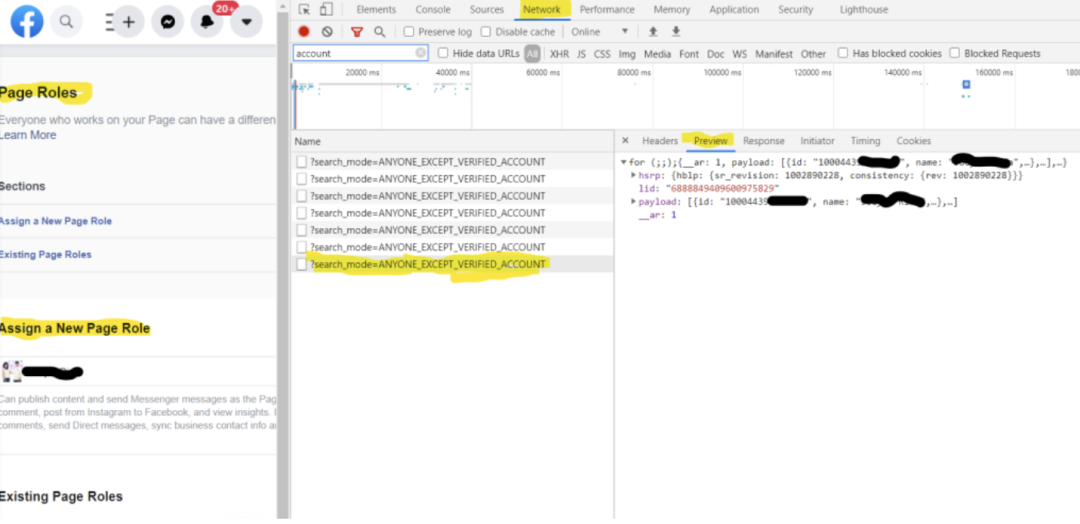The height and width of the screenshot is (524, 1080).
Task: Filter requests by XHR type
Action: pos(559,54)
